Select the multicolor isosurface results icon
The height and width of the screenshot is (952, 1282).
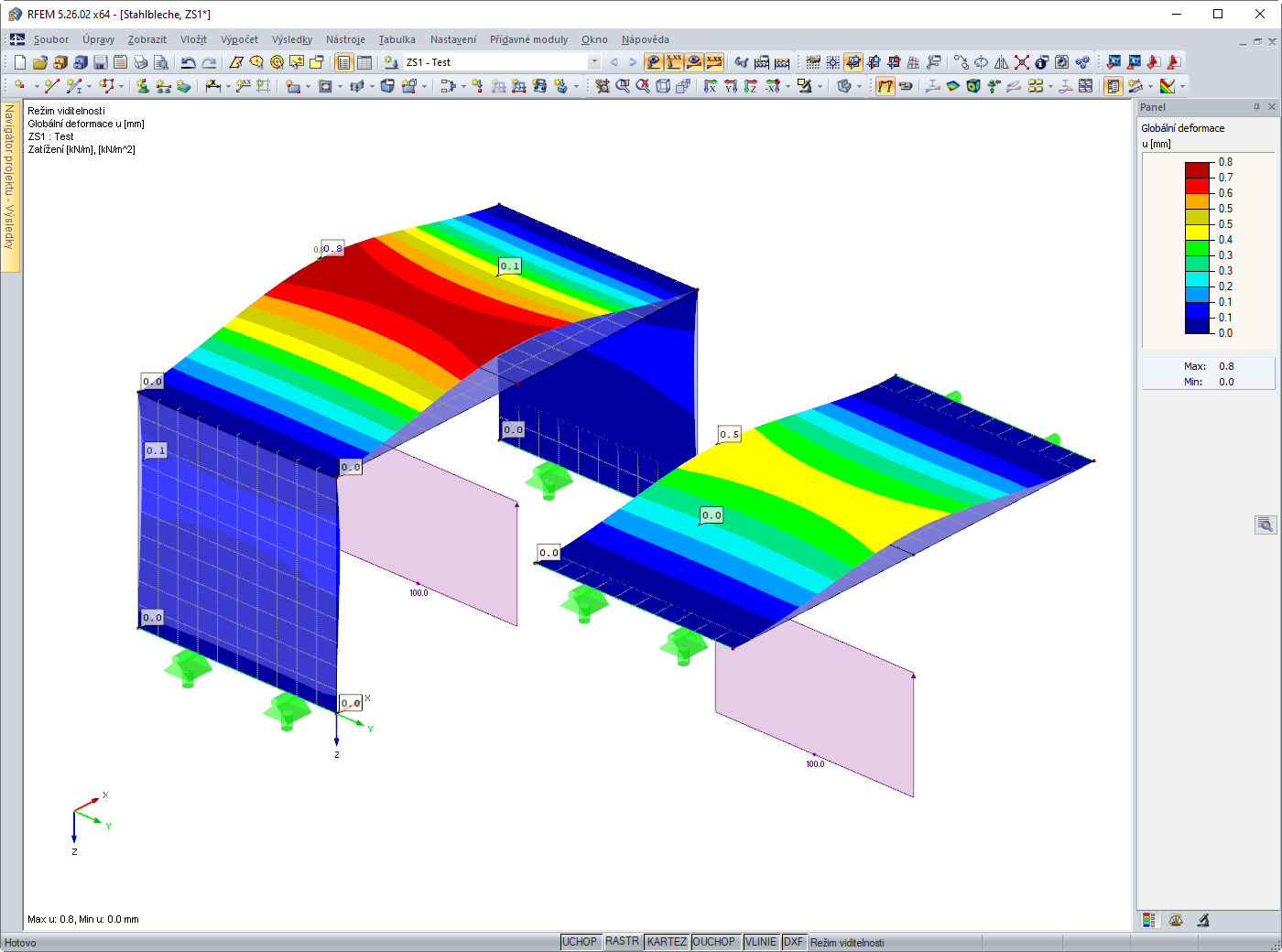click(x=953, y=86)
